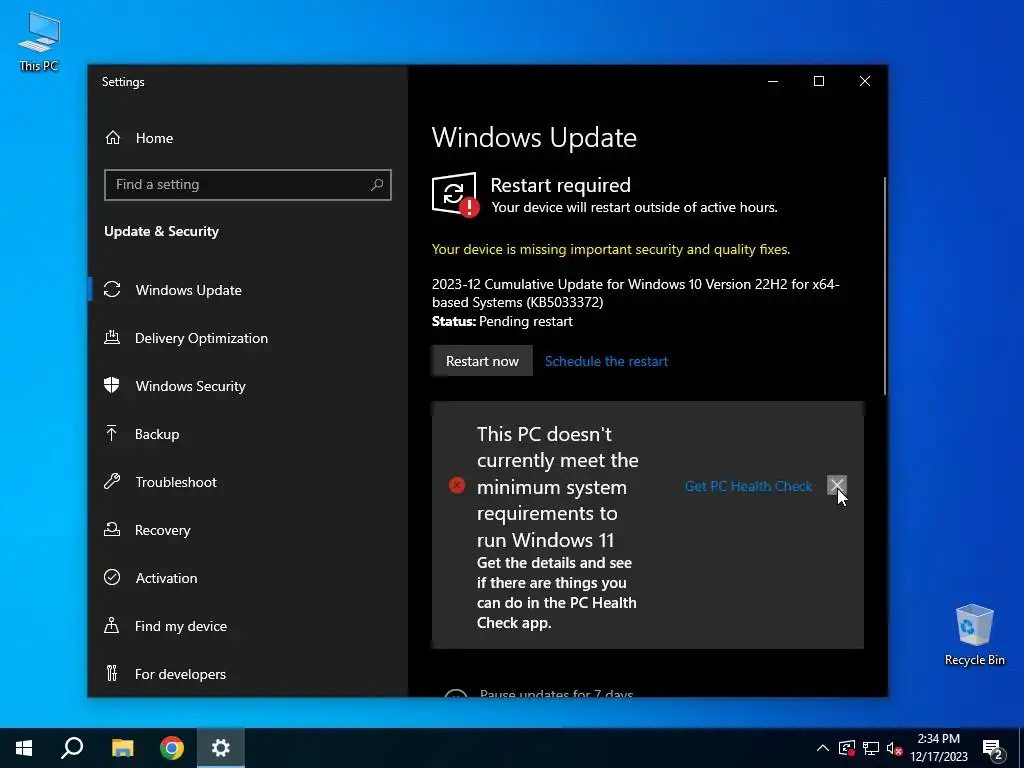Image resolution: width=1024 pixels, height=768 pixels.
Task: Select Windows Update in the sidebar
Action: [x=189, y=290]
